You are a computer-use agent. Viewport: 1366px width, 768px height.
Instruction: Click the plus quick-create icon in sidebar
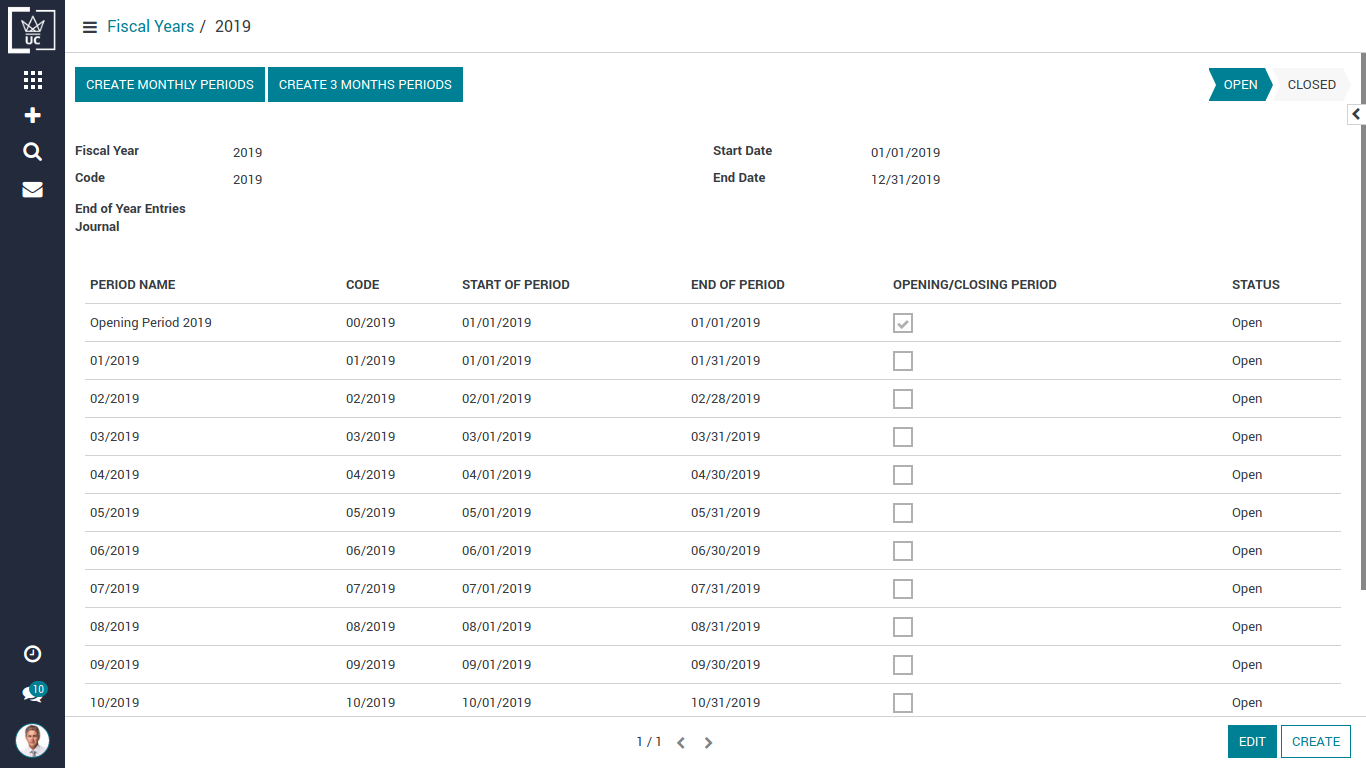(32, 116)
